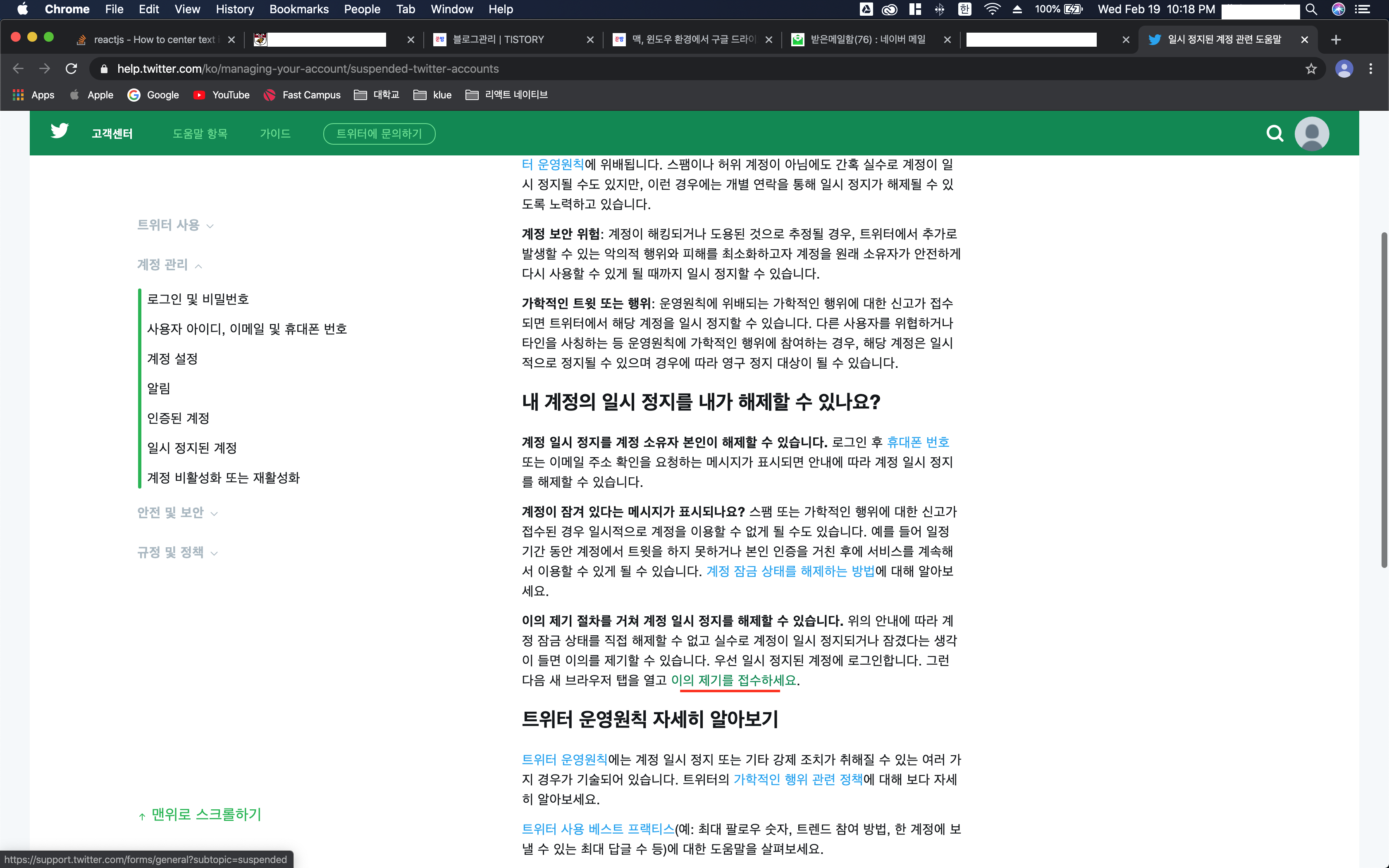1389x868 pixels.
Task: Open macOS Spotlight search icon
Action: (1311, 9)
